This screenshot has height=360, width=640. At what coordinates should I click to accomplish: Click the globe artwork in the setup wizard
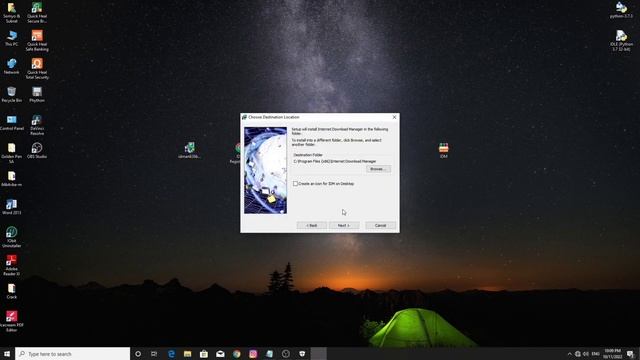[265, 170]
